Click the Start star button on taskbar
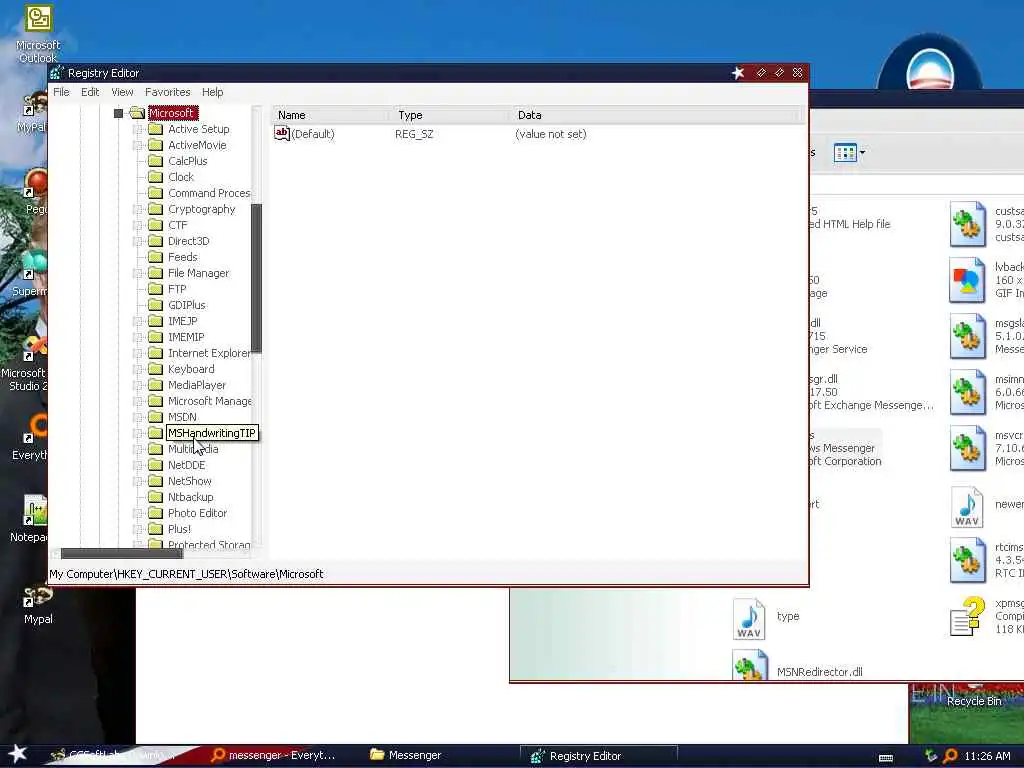 point(17,754)
